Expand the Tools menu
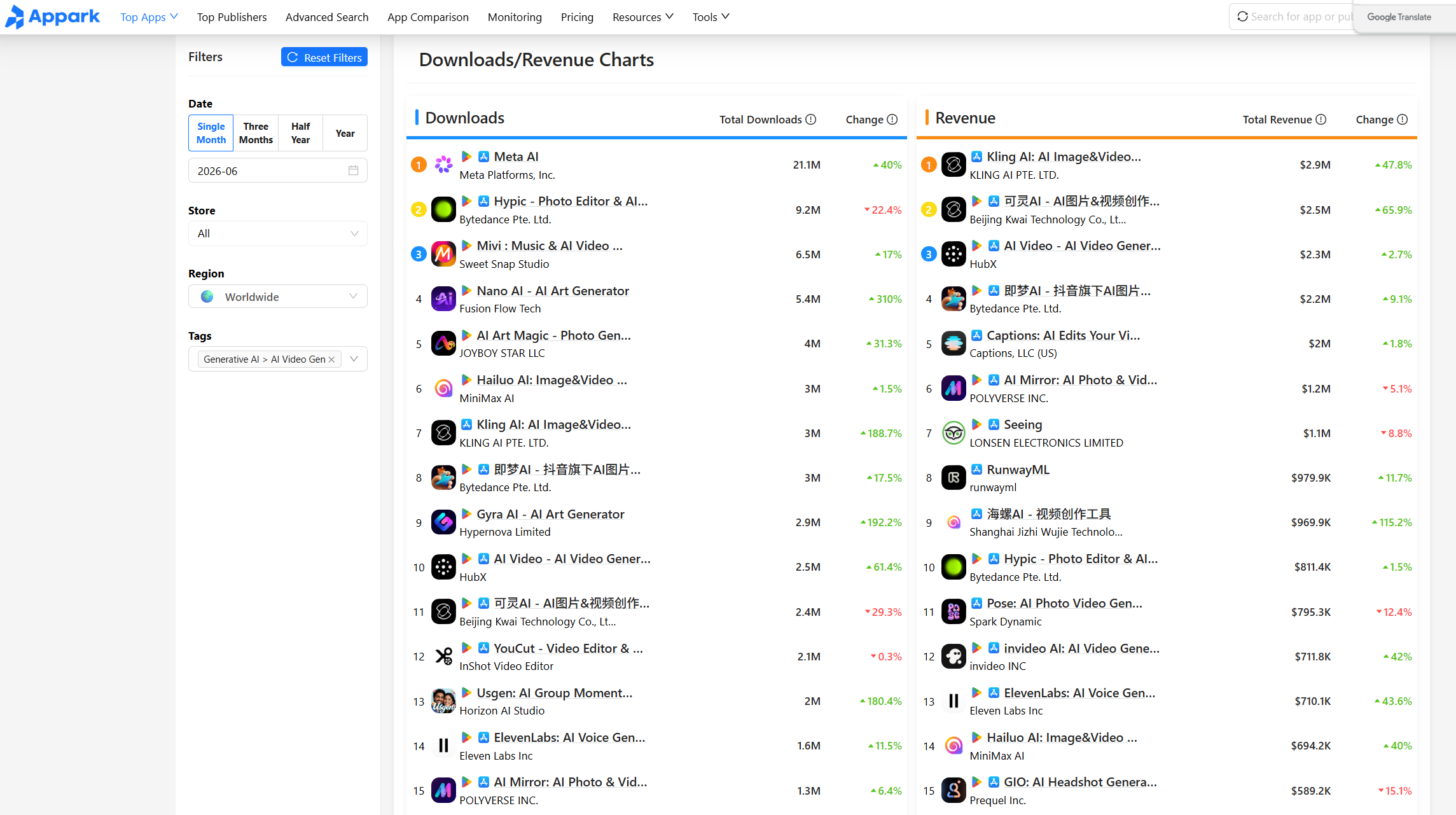The width and height of the screenshot is (1456, 815). pyautogui.click(x=711, y=17)
